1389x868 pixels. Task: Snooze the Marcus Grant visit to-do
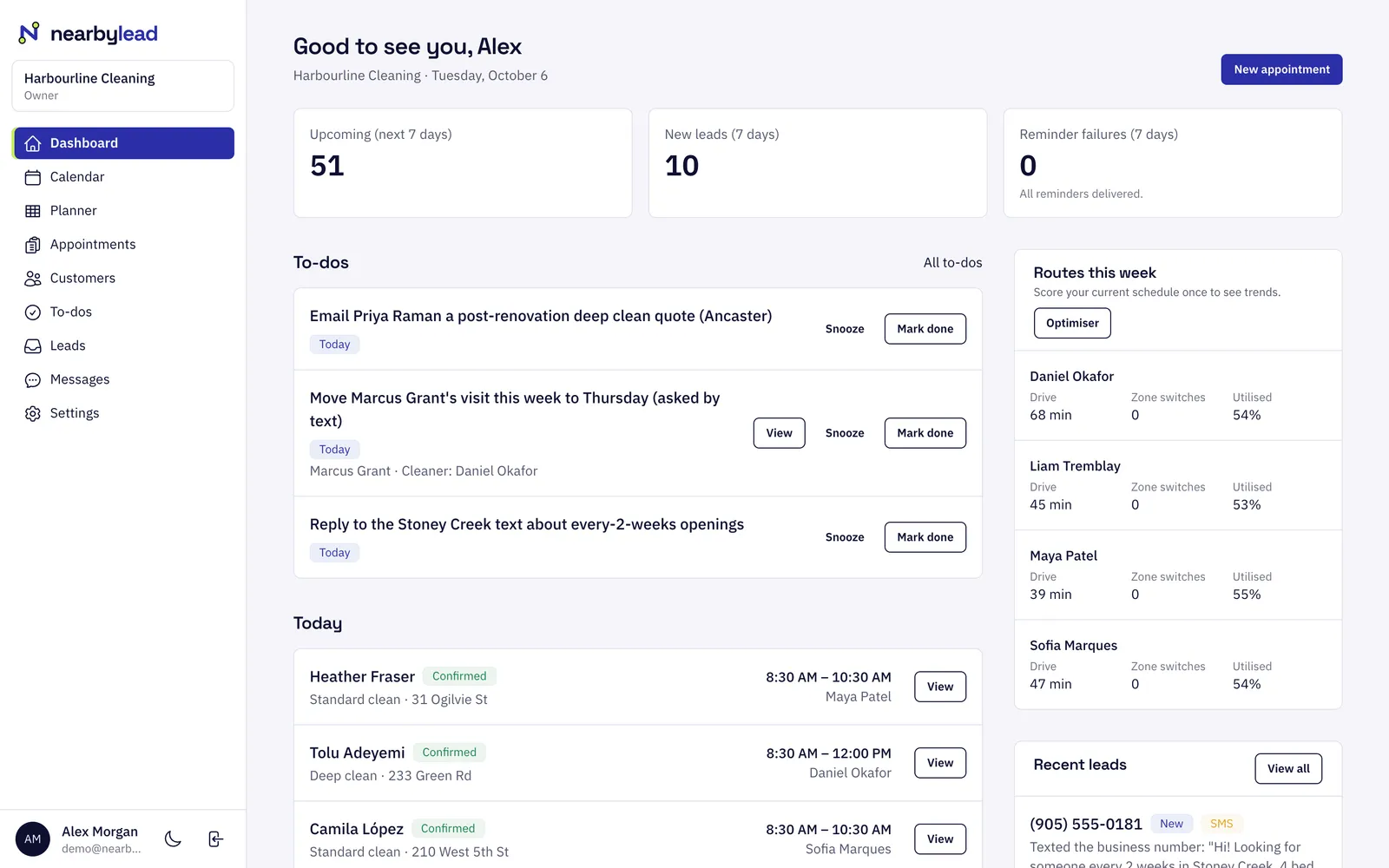pos(845,433)
